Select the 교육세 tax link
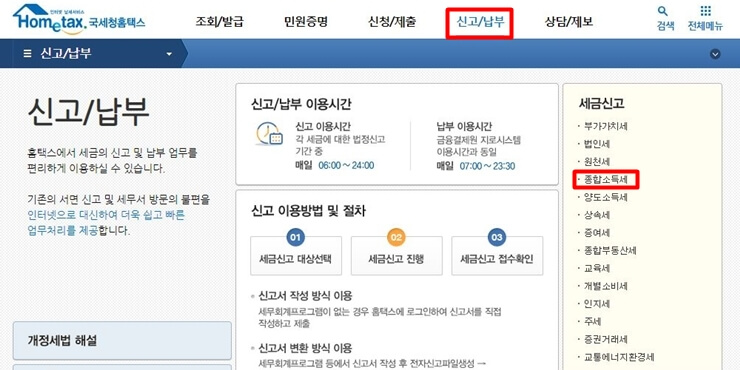Image resolution: width=740 pixels, height=370 pixels. point(597,268)
